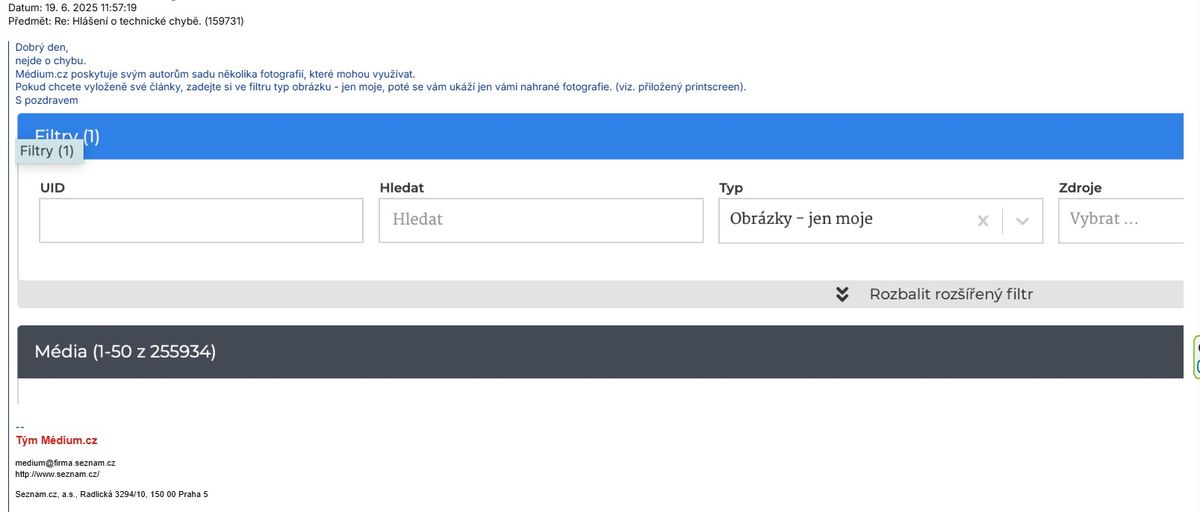Click the double-chevron expand filter icon

842,294
